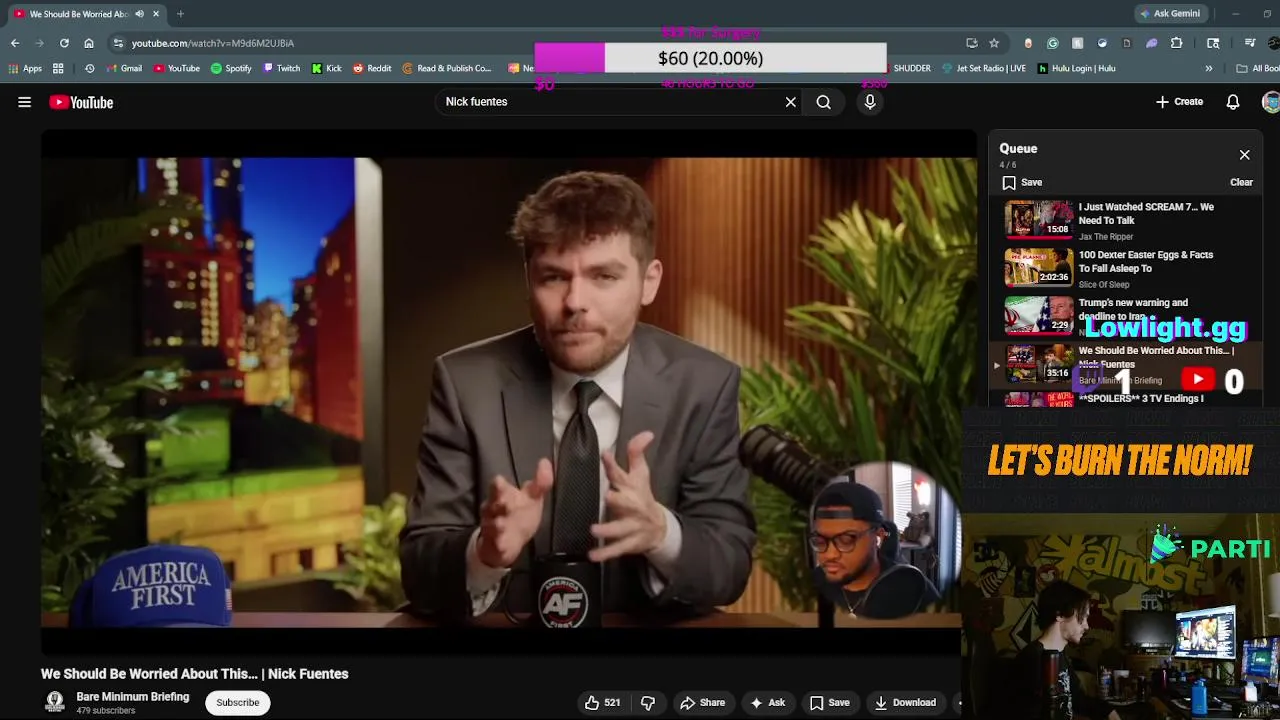Play 100 Dexter Easter Eggs queue video
Screen dimensions: 1280x720
coord(1038,267)
